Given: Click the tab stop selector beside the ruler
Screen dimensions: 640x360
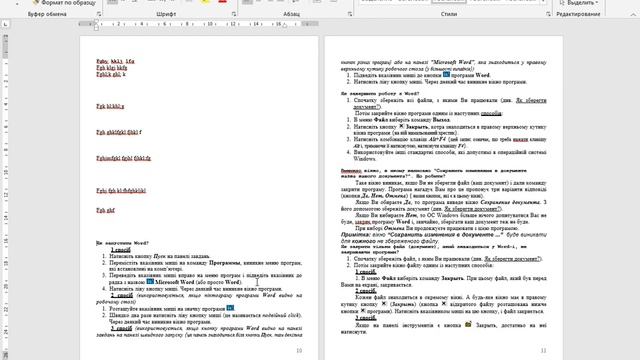Looking at the screenshot, I should coord(5,24).
